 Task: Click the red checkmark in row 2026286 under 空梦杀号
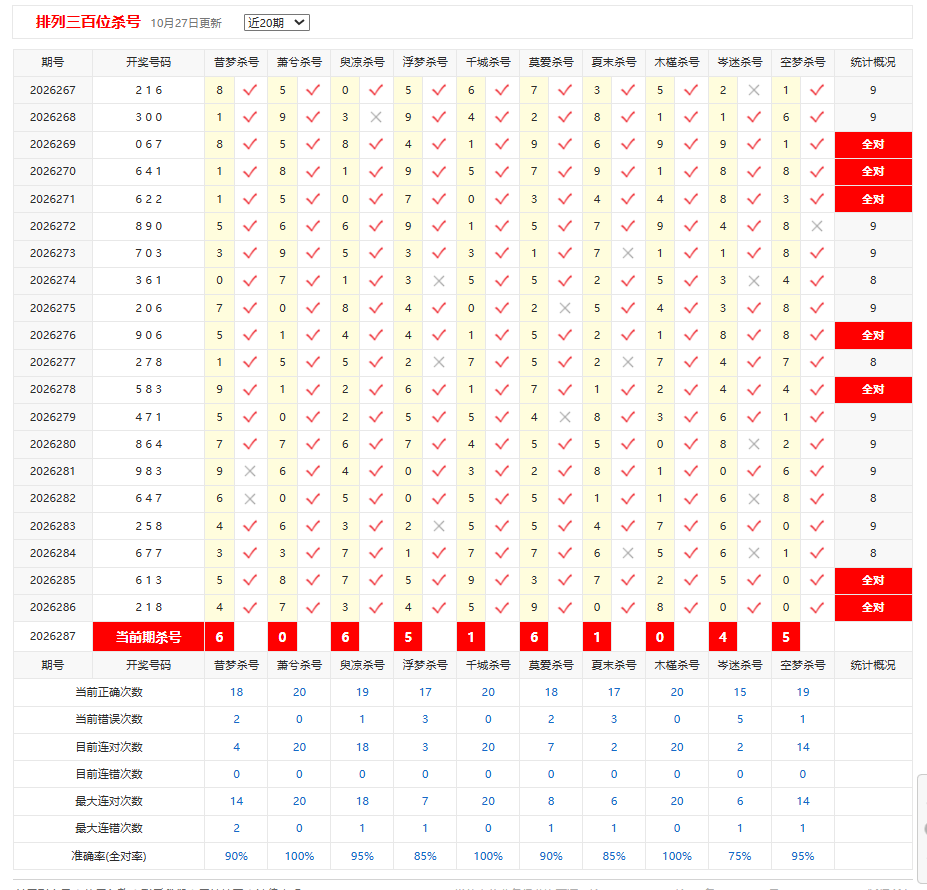(x=817, y=607)
